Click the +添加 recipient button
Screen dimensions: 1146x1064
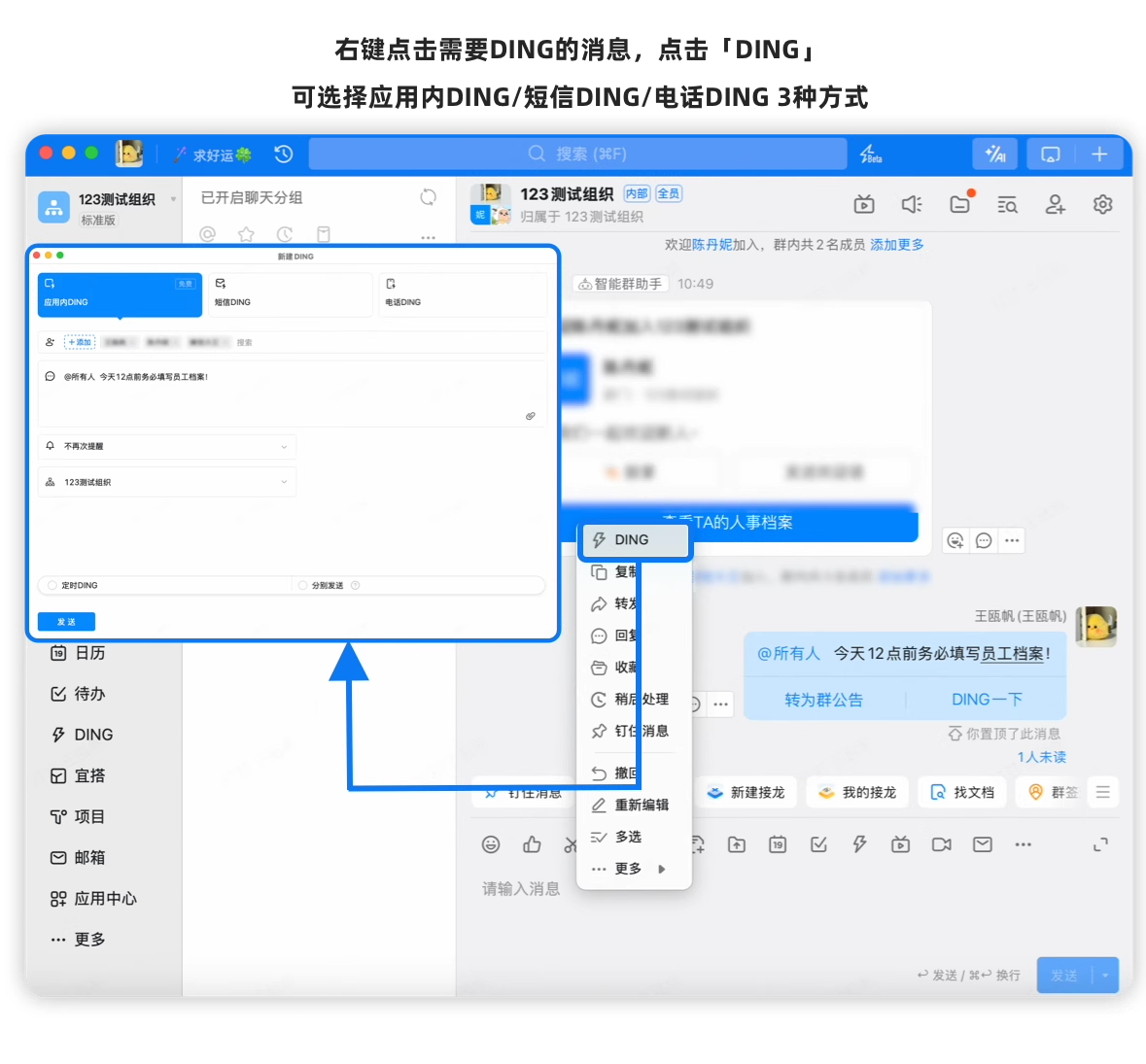coord(80,342)
